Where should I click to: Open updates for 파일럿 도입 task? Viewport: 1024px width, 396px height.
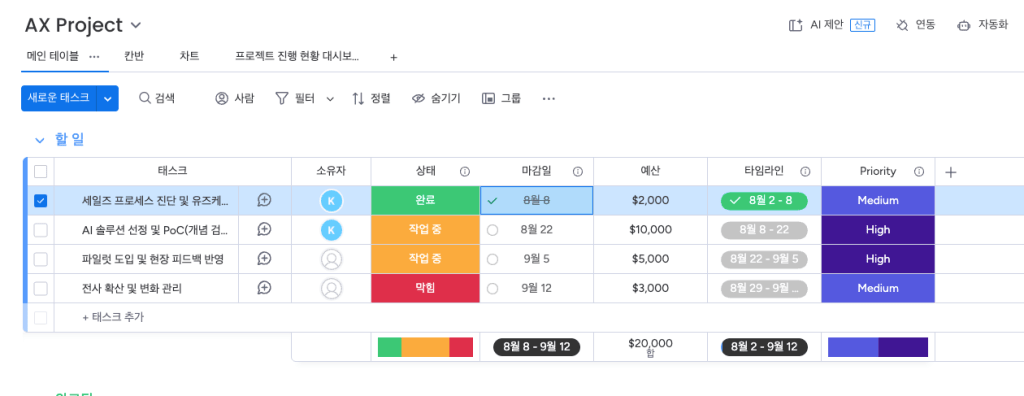tap(264, 259)
